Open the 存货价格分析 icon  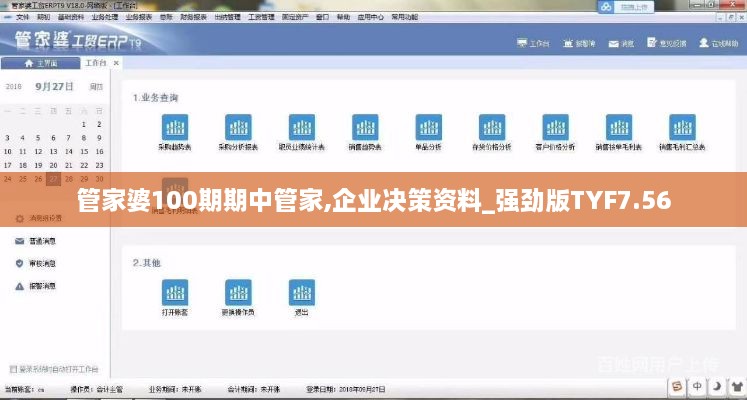492,127
